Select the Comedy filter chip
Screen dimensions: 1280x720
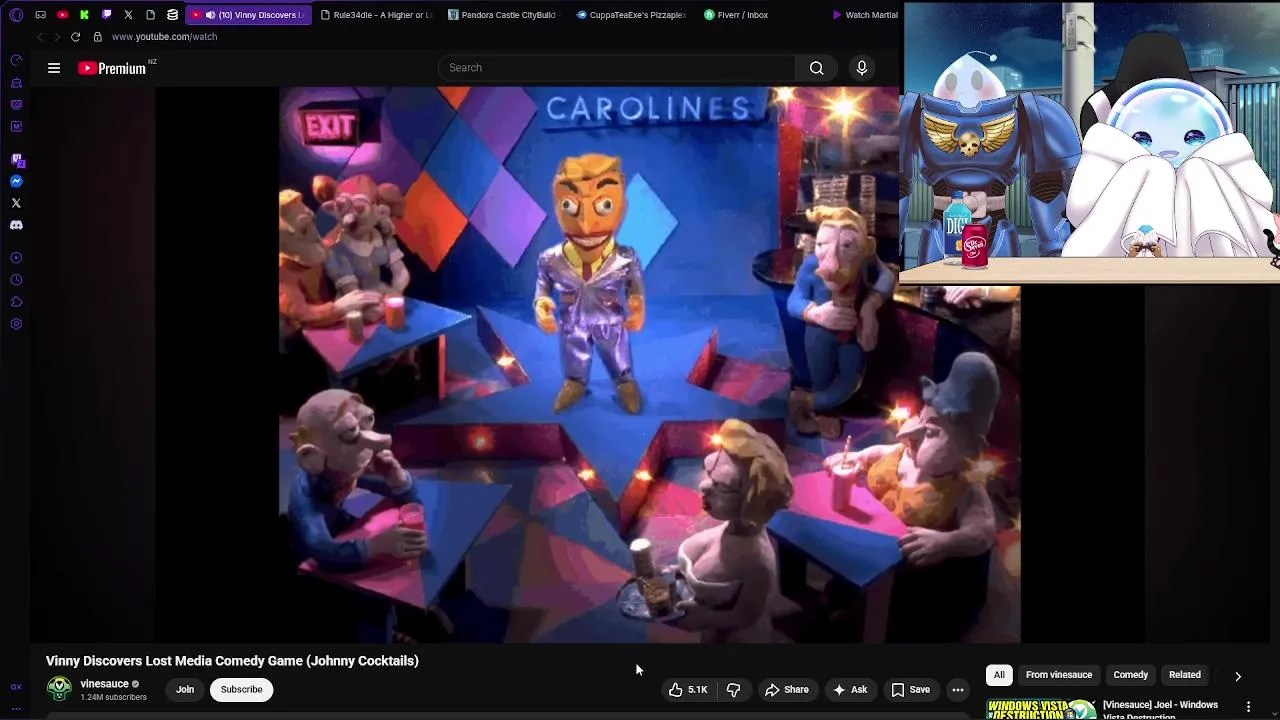click(1131, 675)
